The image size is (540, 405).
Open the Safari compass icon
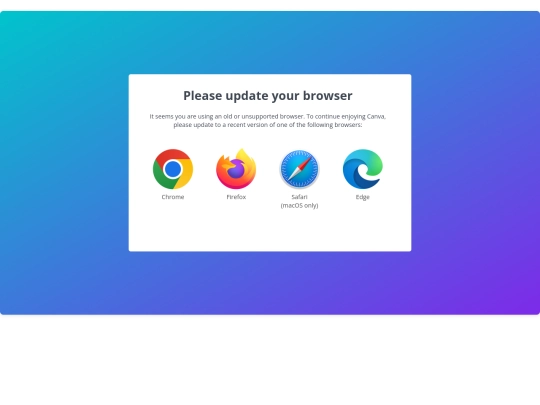tap(299, 169)
